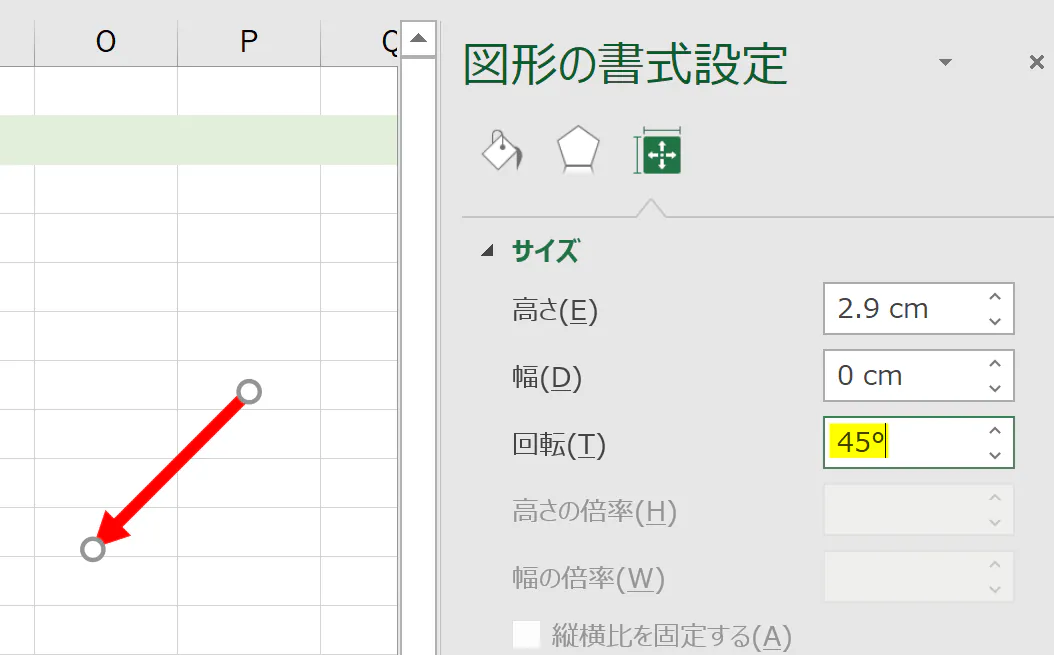Screen dimensions: 1054x655
Task: Click the 高さ(E) label
Action: point(555,311)
